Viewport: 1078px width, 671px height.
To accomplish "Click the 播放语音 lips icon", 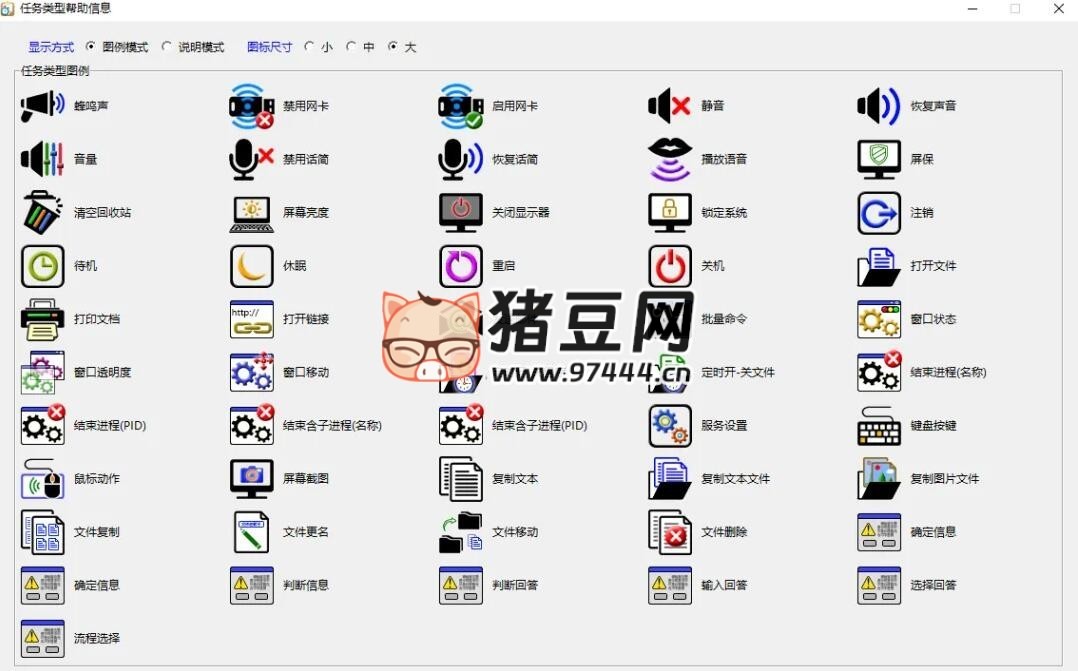I will tap(669, 159).
